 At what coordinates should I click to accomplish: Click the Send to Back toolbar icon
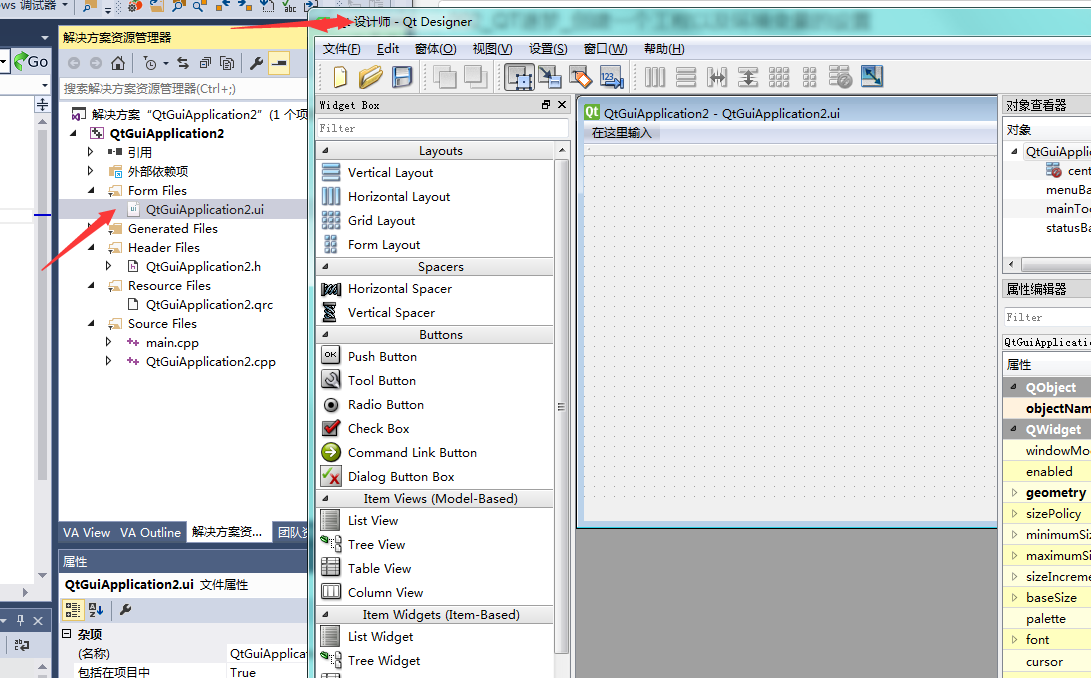(445, 77)
